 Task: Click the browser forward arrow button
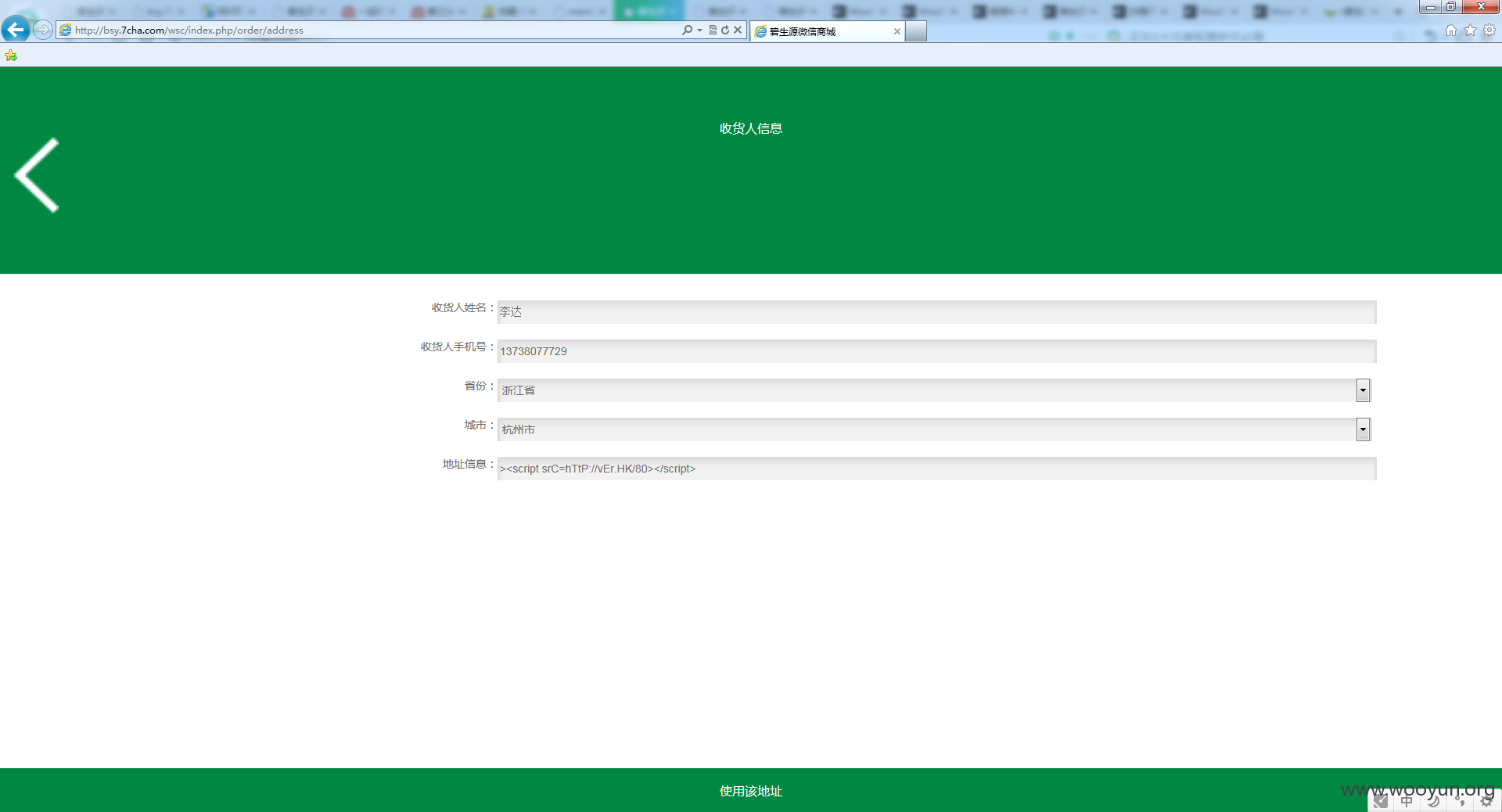click(43, 30)
